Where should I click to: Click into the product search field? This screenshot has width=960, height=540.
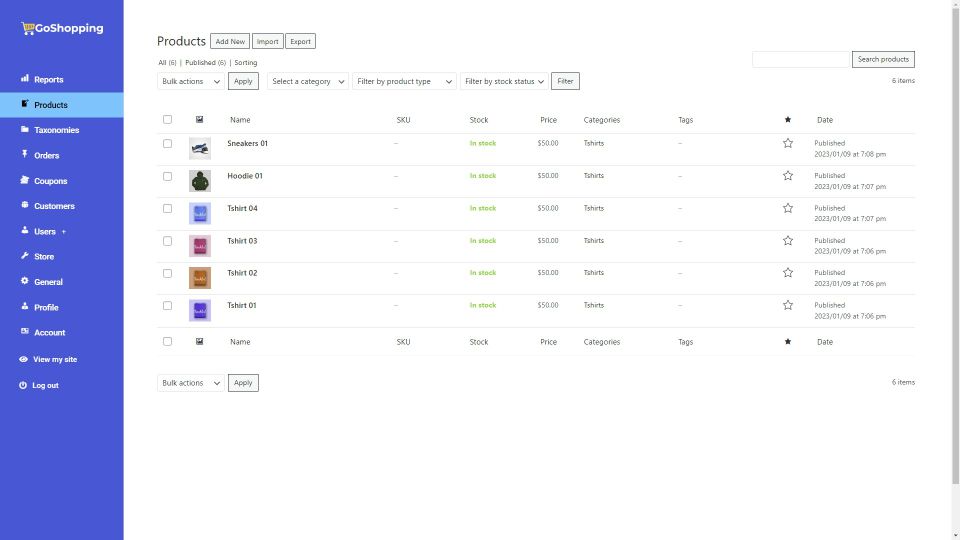800,59
